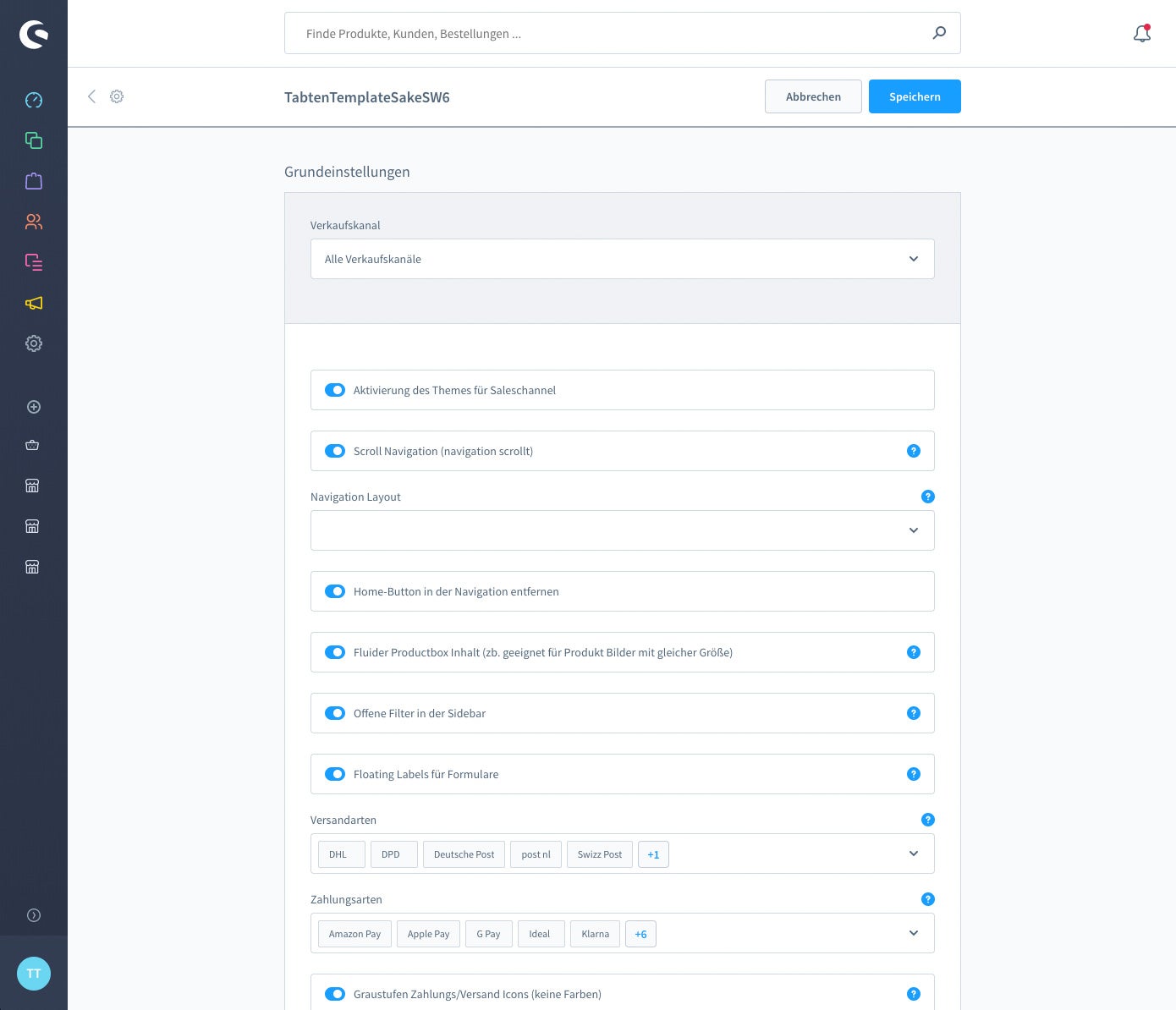1176x1010 pixels.
Task: Toggle Home-Button in der Navigation entfernen
Action: pyautogui.click(x=335, y=591)
